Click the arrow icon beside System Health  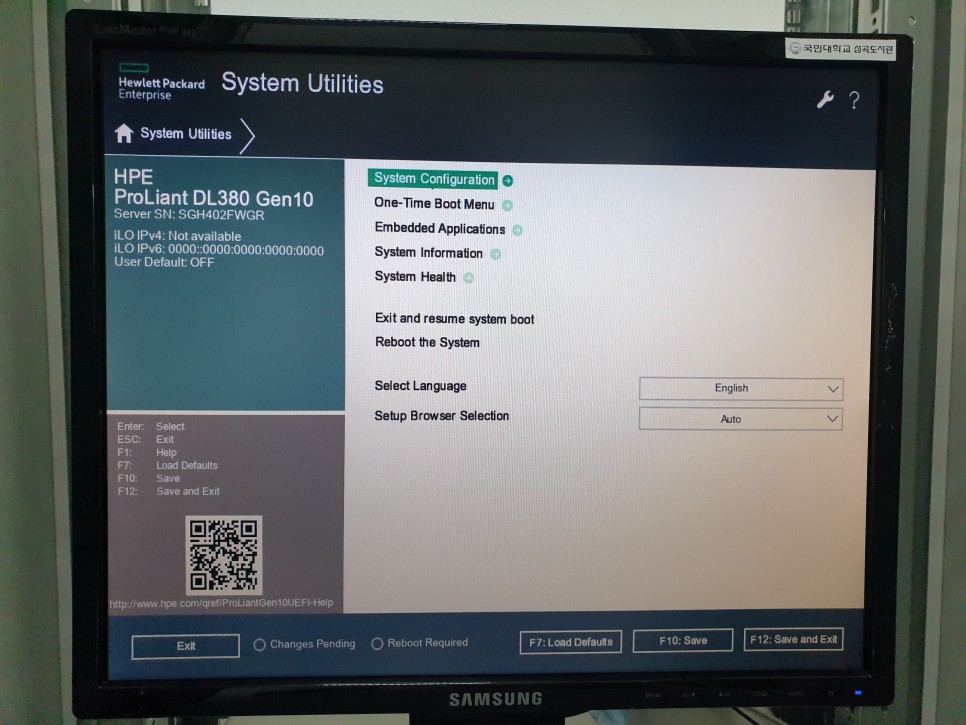click(x=468, y=278)
